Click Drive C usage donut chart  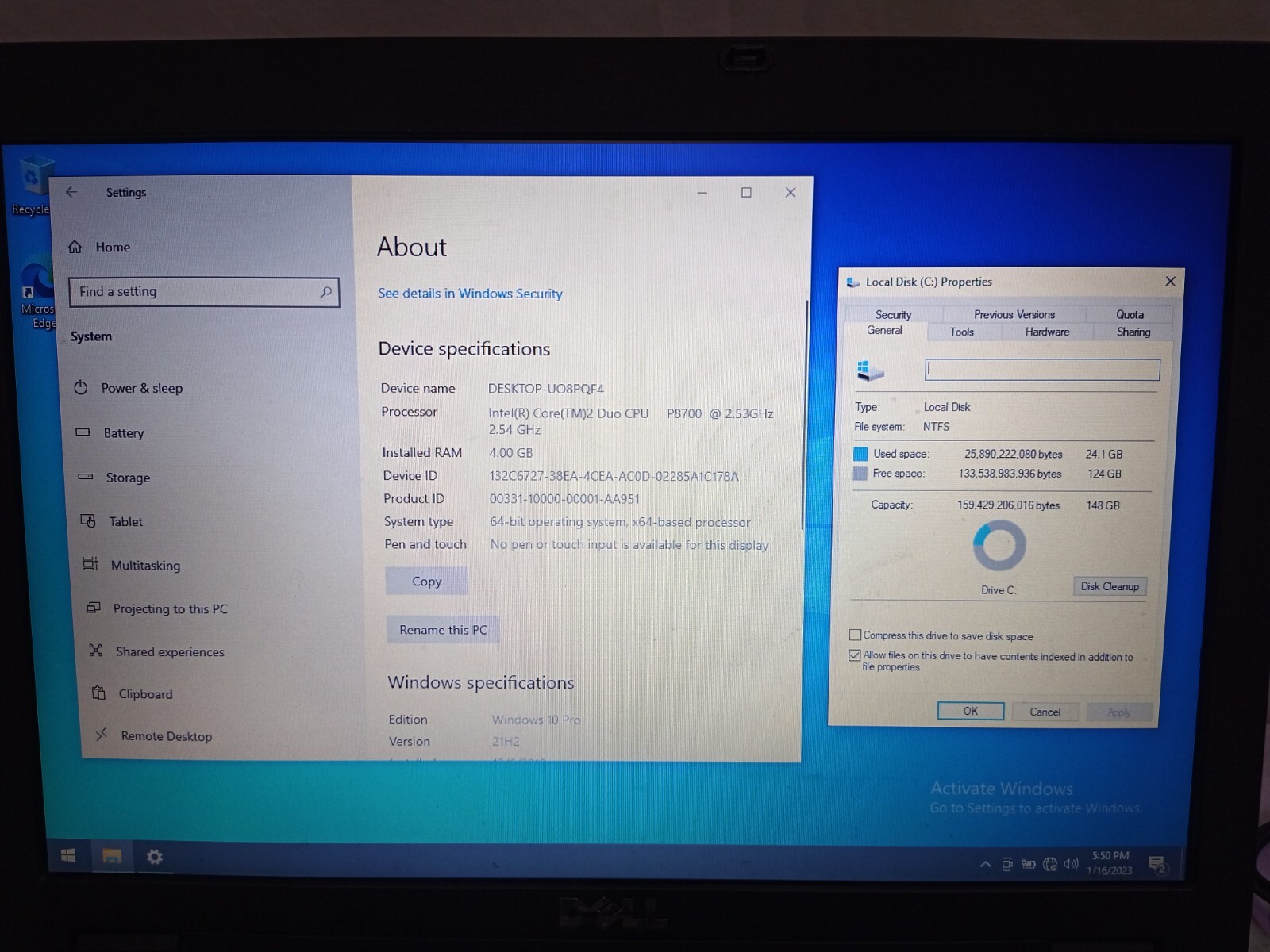tap(999, 545)
